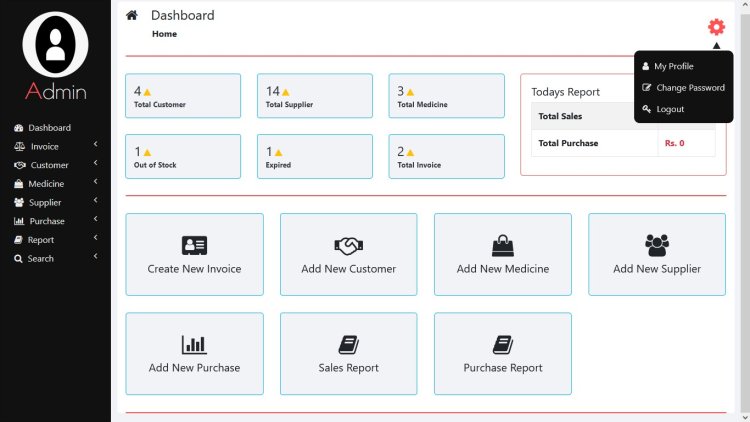This screenshot has width=750, height=422.
Task: Click the Purchase Report label
Action: pos(503,368)
